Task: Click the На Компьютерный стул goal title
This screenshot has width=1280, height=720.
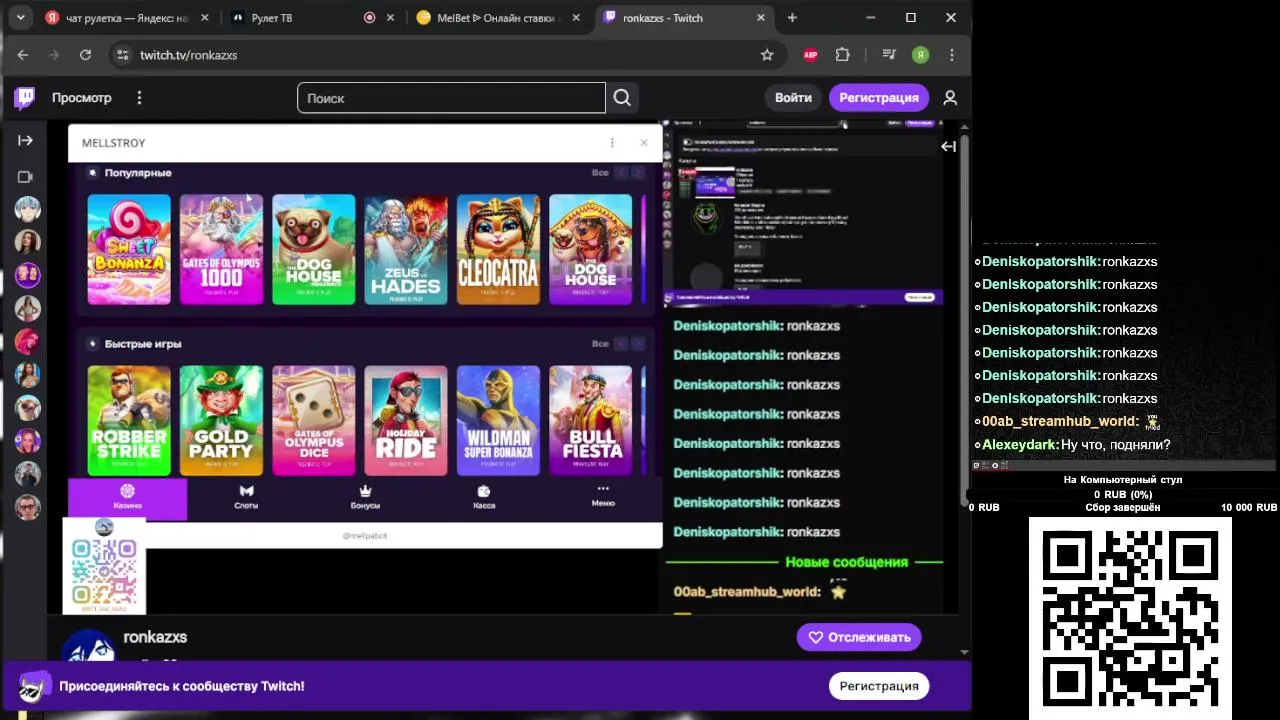Action: coord(1123,480)
